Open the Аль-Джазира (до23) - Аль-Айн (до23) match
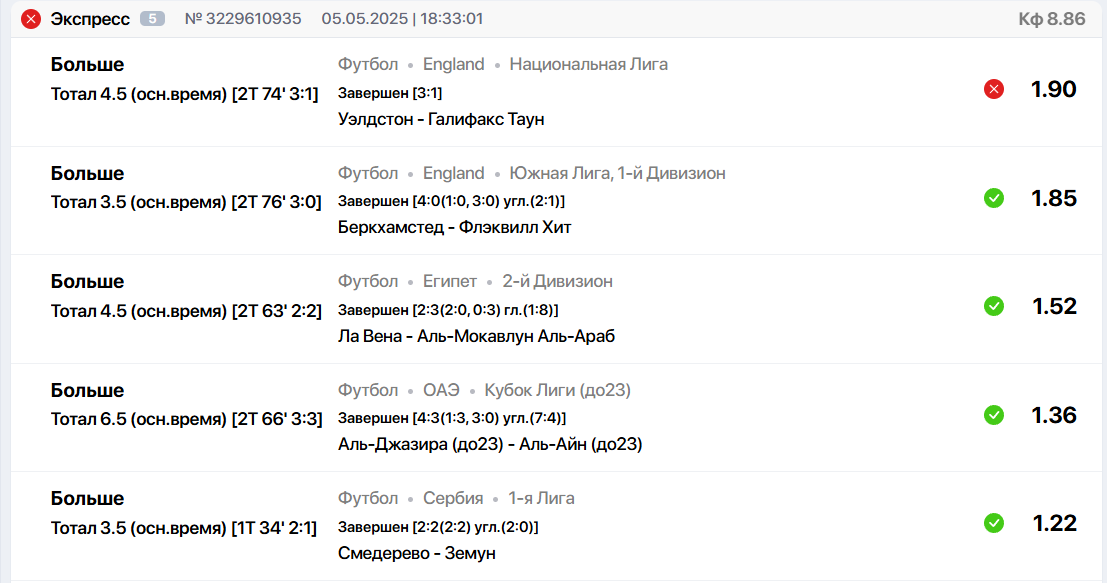This screenshot has height=583, width=1107. tap(490, 444)
